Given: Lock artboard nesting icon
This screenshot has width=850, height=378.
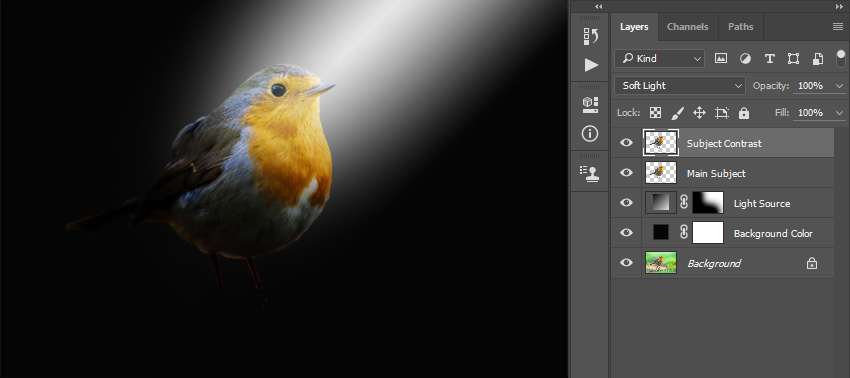Looking at the screenshot, I should pos(722,113).
